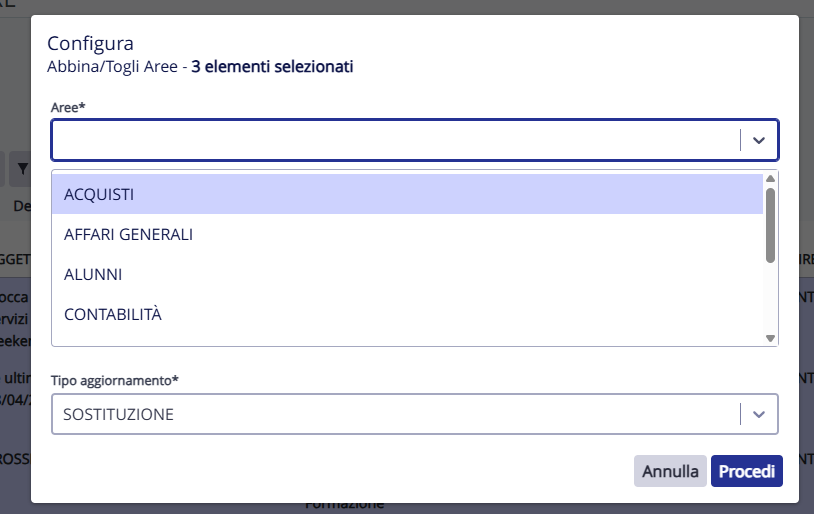Collapse the Aree dropdown using its chevron
Screen dimensions: 814x514
[759, 140]
